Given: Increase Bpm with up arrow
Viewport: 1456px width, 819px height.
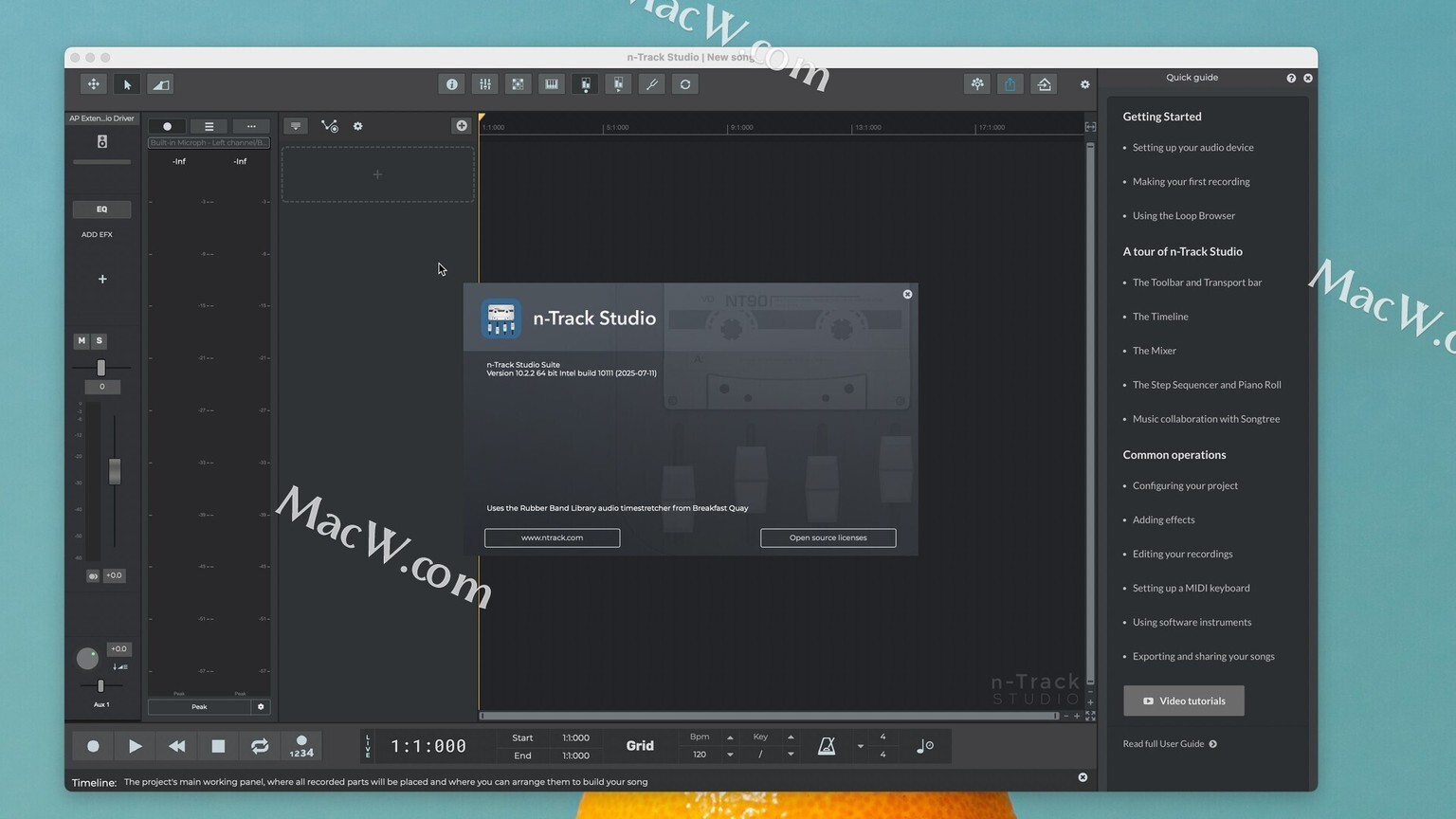Looking at the screenshot, I should (x=730, y=737).
